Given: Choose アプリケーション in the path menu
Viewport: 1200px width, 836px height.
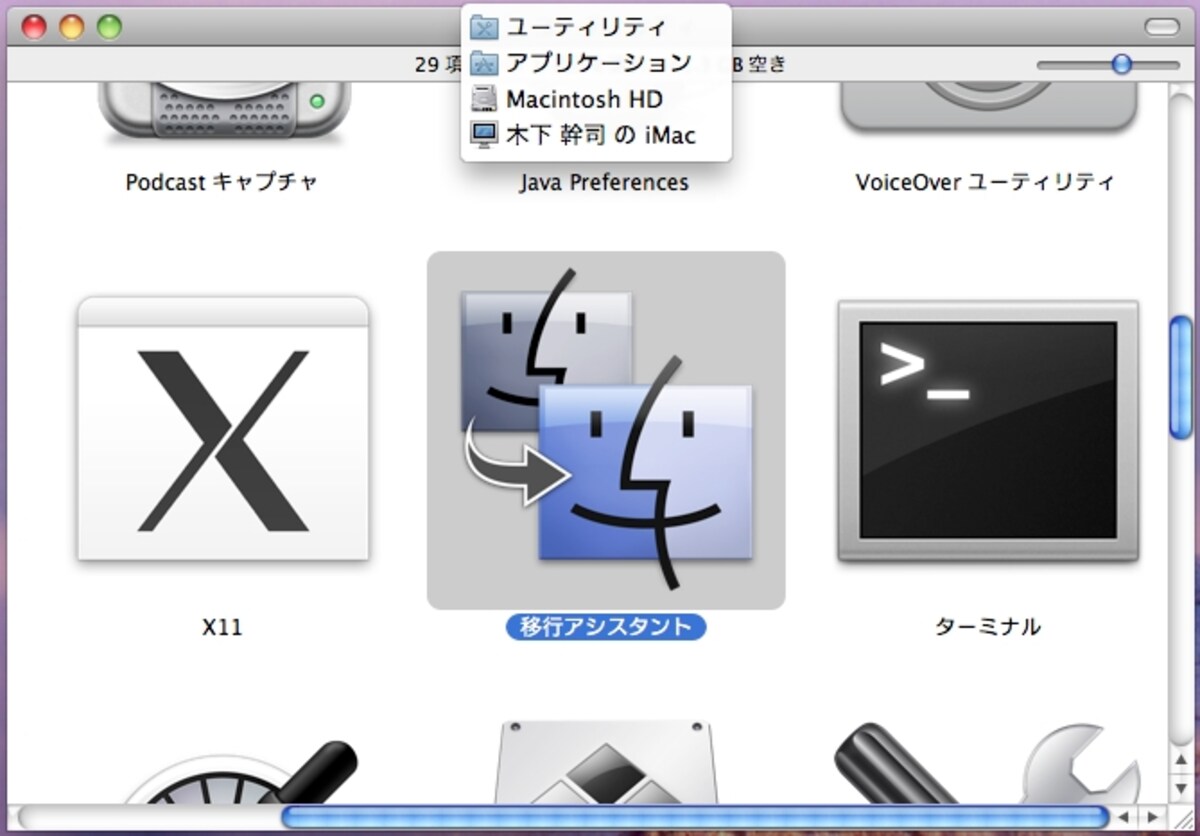Looking at the screenshot, I should pos(596,63).
